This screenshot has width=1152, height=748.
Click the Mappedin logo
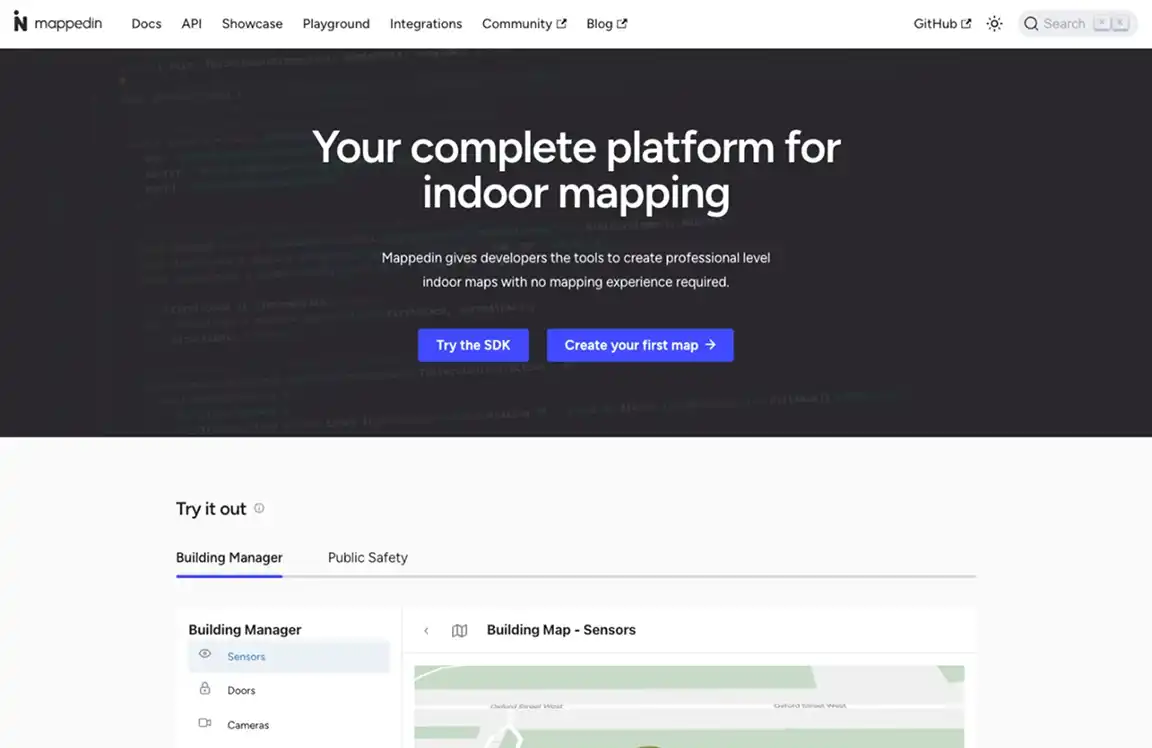57,21
